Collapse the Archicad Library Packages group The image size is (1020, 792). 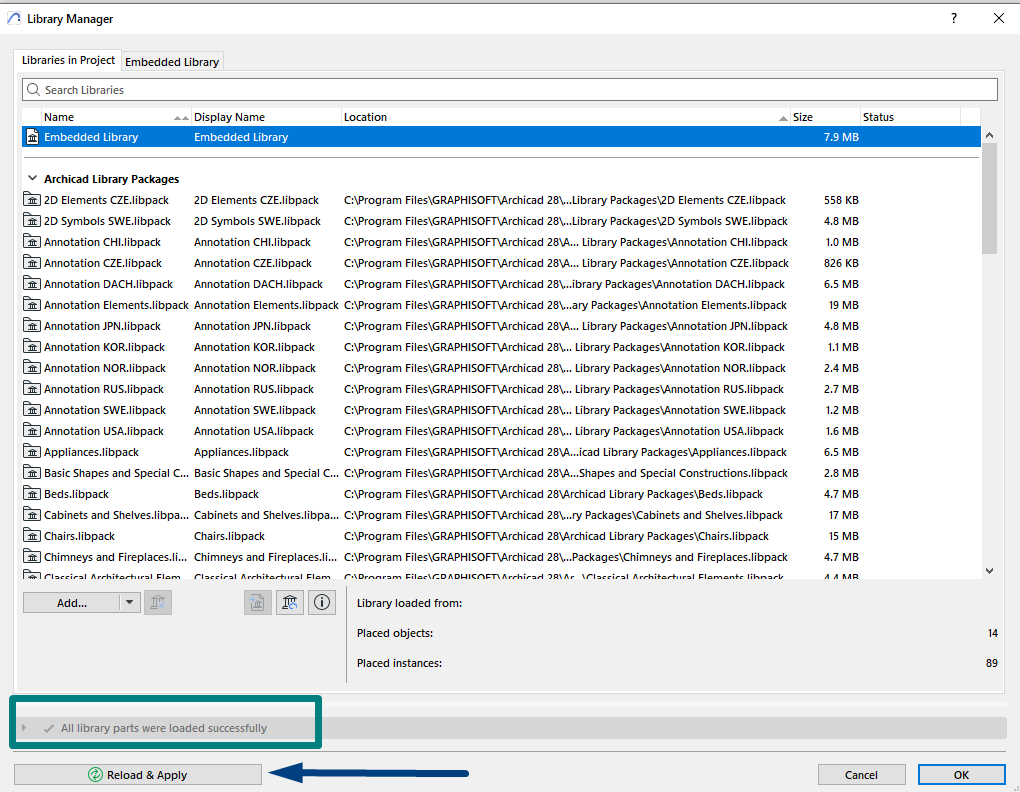point(32,178)
